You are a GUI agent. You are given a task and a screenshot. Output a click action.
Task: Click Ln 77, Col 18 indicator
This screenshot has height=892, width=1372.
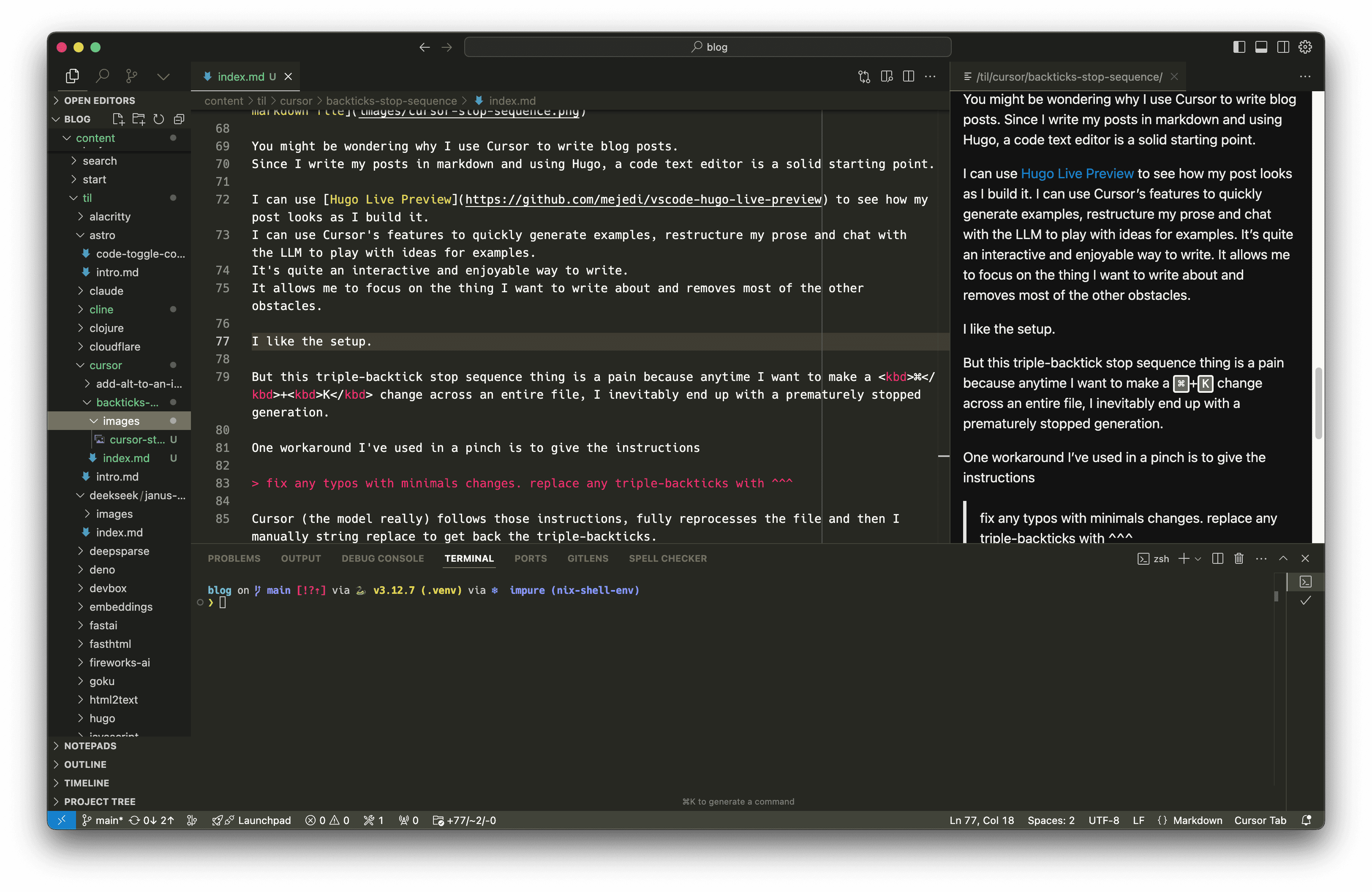tap(981, 820)
